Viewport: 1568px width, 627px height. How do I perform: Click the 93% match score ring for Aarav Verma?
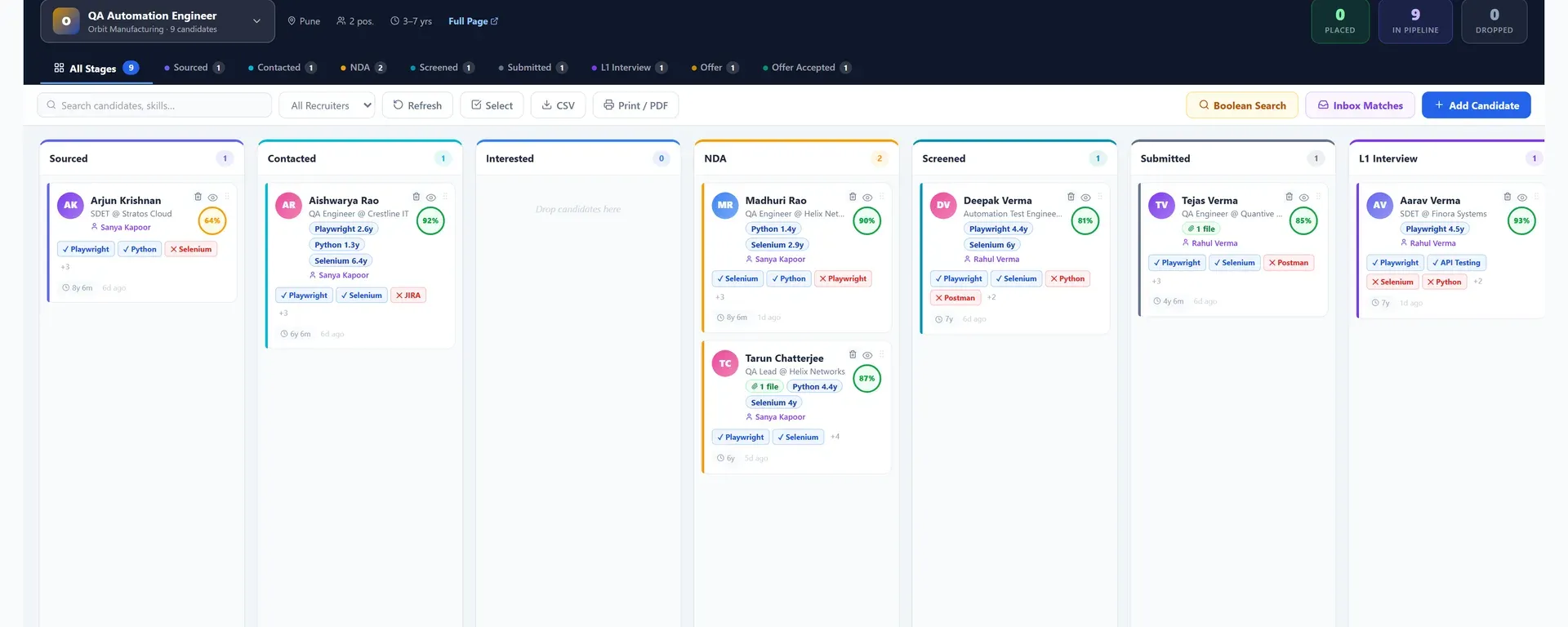pyautogui.click(x=1521, y=220)
